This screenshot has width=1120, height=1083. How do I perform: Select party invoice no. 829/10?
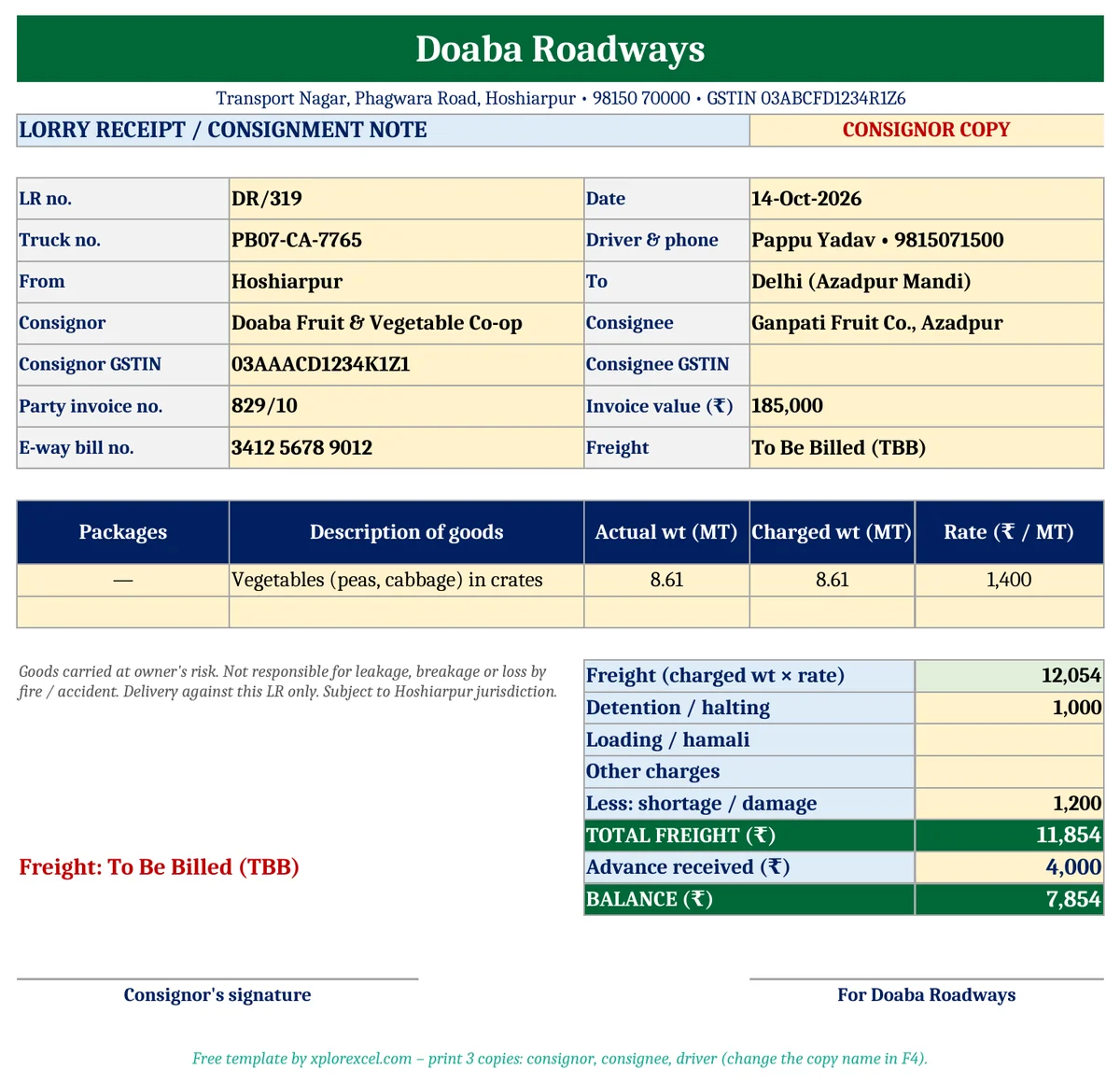406,406
